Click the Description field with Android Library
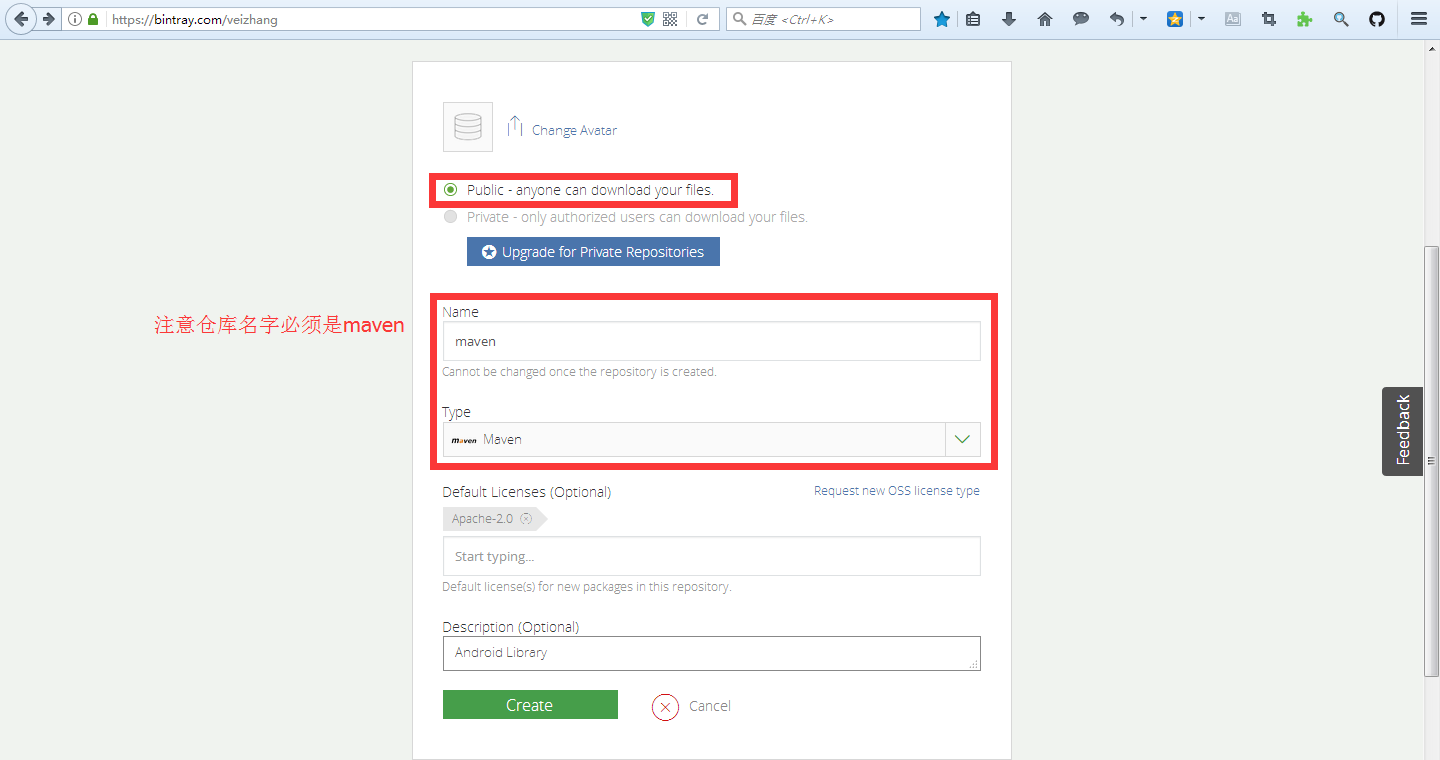The height and width of the screenshot is (760, 1440). [x=711, y=653]
